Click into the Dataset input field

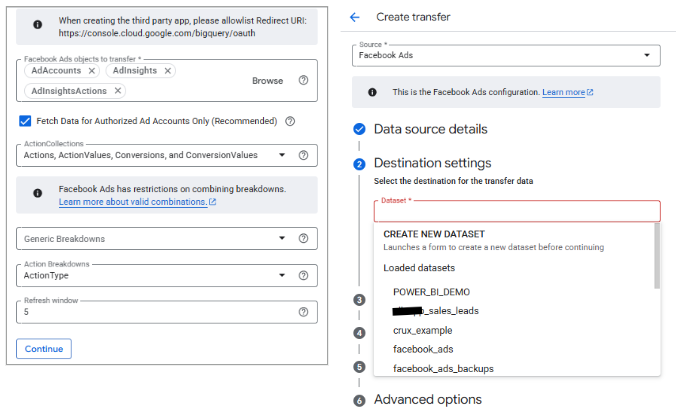click(516, 211)
